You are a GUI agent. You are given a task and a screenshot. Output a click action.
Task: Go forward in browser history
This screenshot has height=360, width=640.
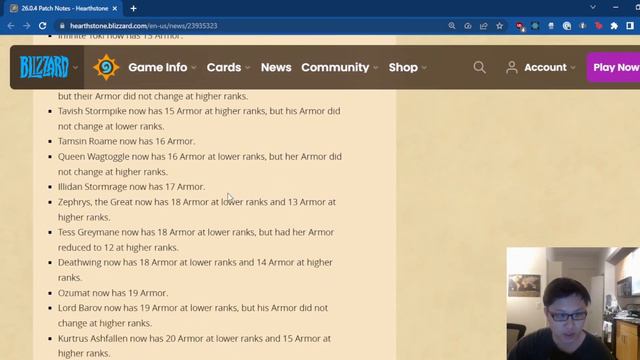27,26
